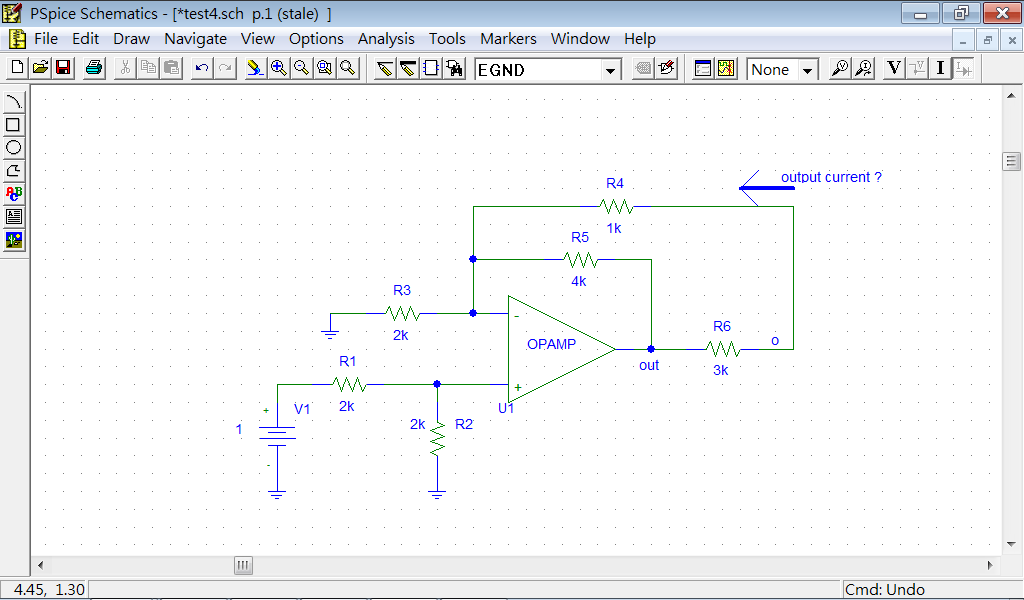
Task: Click the horizontal scrollbar left arrow
Action: click(40, 565)
